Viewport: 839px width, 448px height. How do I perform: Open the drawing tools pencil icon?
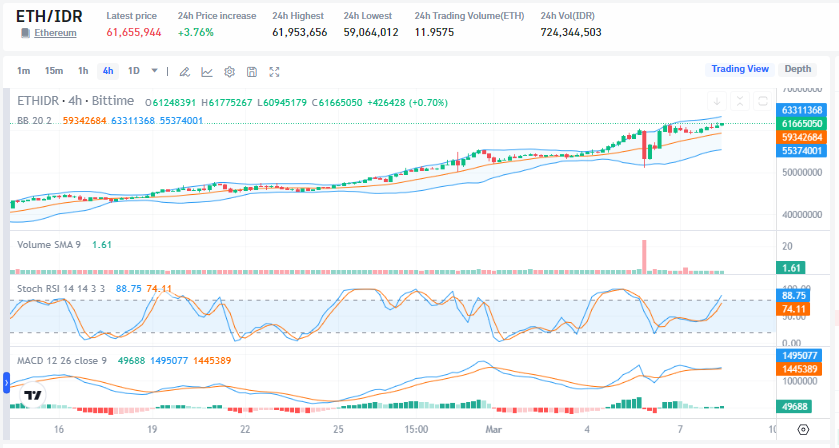point(184,71)
